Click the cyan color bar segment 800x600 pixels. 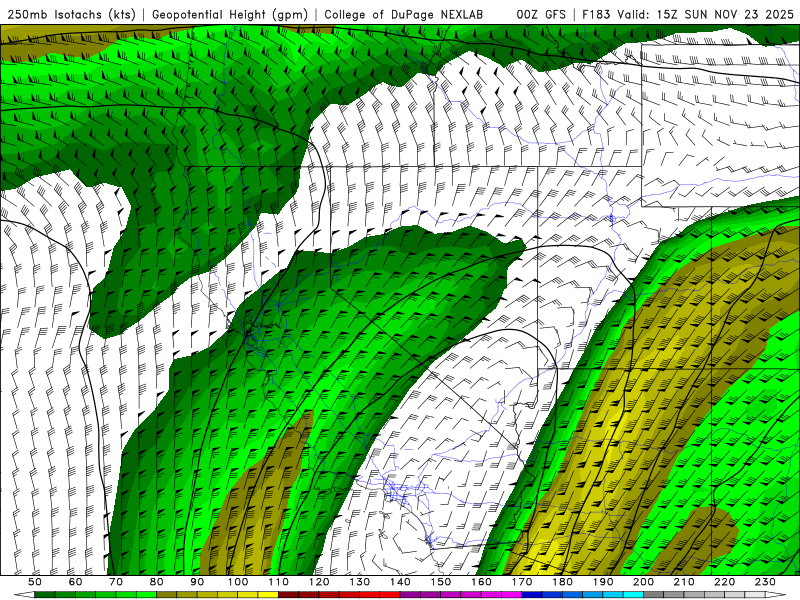pyautogui.click(x=633, y=594)
